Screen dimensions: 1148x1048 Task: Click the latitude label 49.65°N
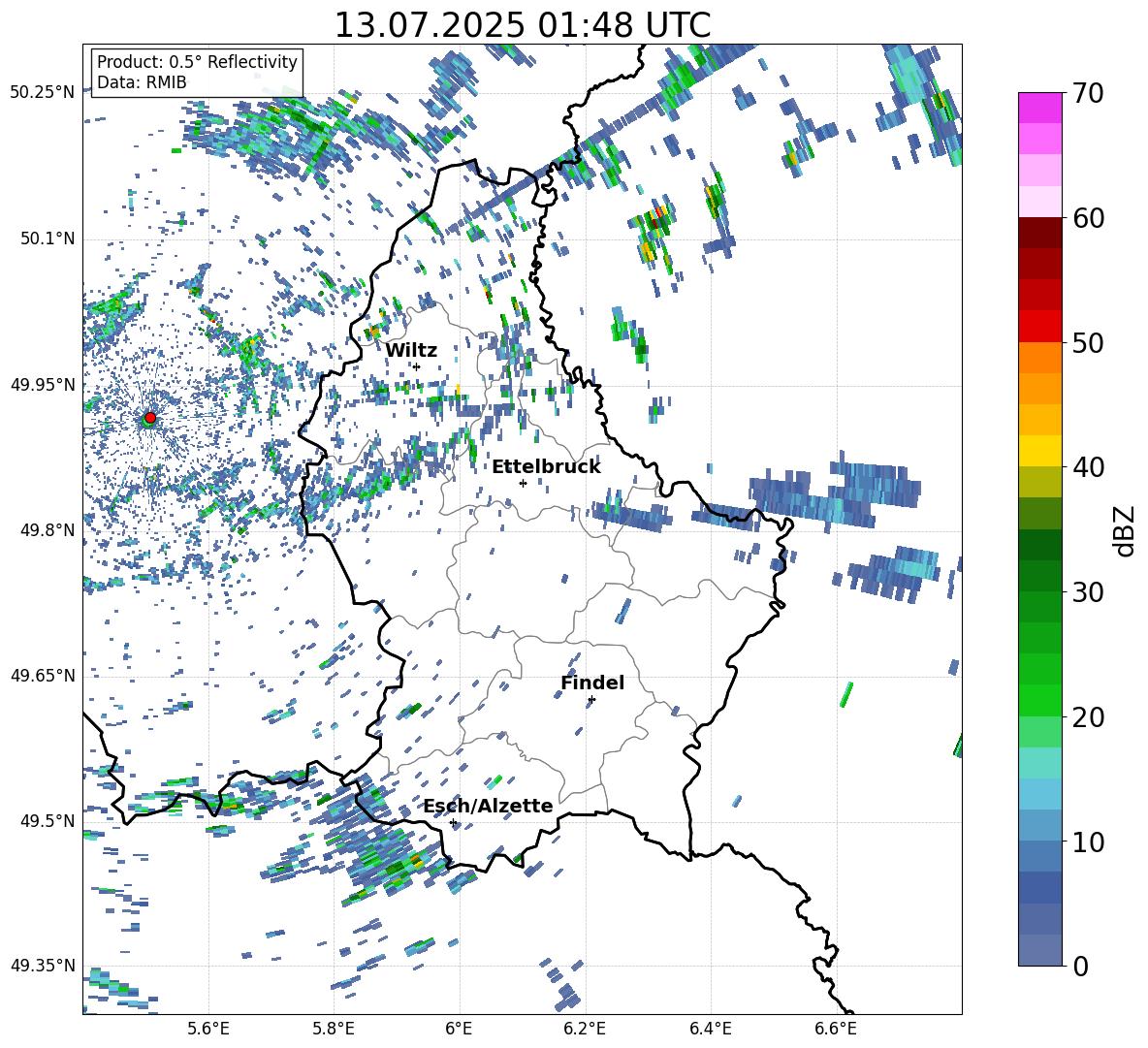43,675
